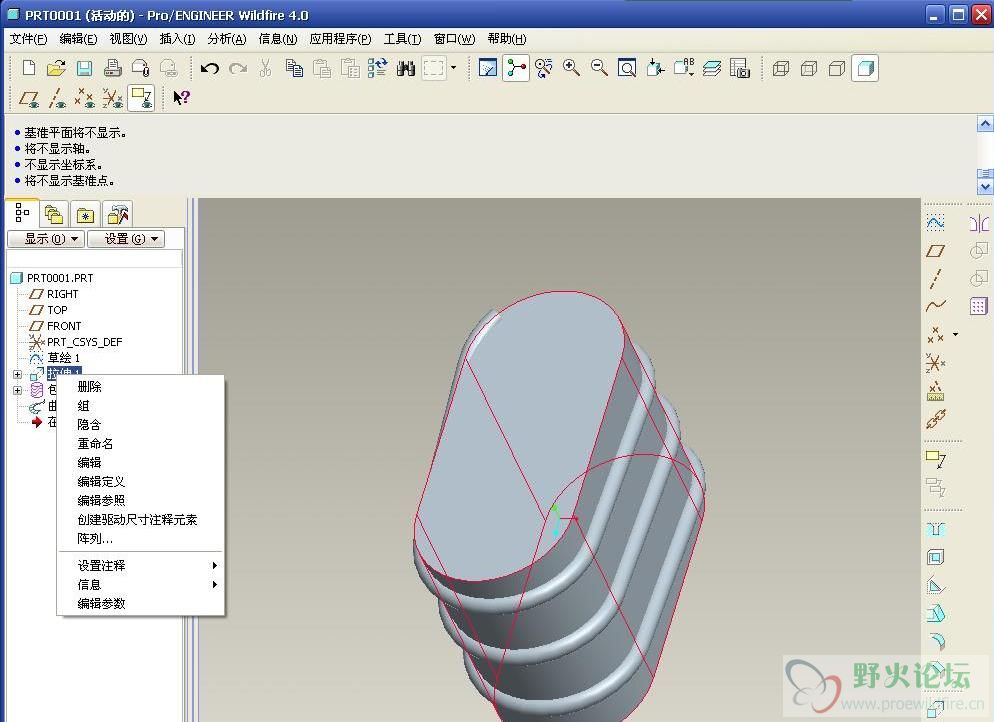Image resolution: width=994 pixels, height=722 pixels.
Task: Open the Find tool (binoculars icon)
Action: click(406, 68)
